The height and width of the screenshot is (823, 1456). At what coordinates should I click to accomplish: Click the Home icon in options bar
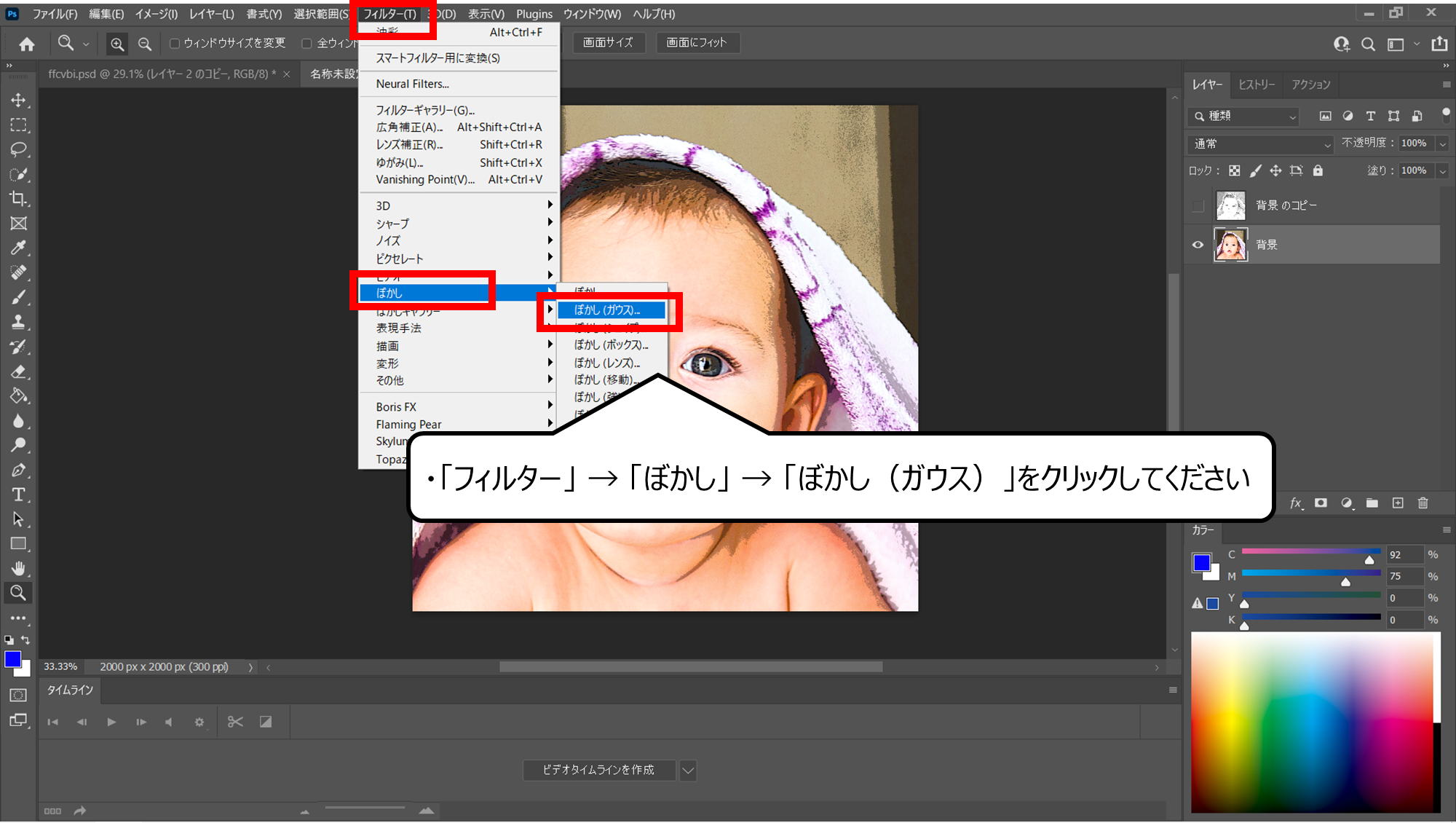(x=27, y=44)
